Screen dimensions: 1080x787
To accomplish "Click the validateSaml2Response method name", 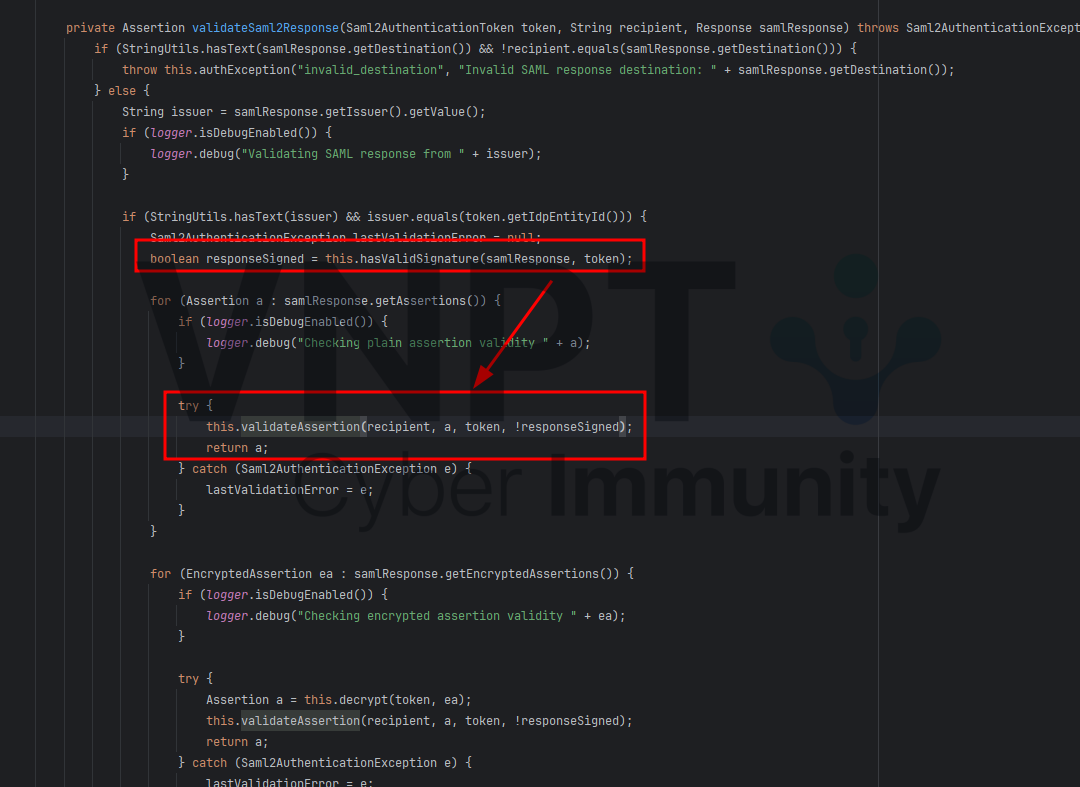I will (265, 28).
